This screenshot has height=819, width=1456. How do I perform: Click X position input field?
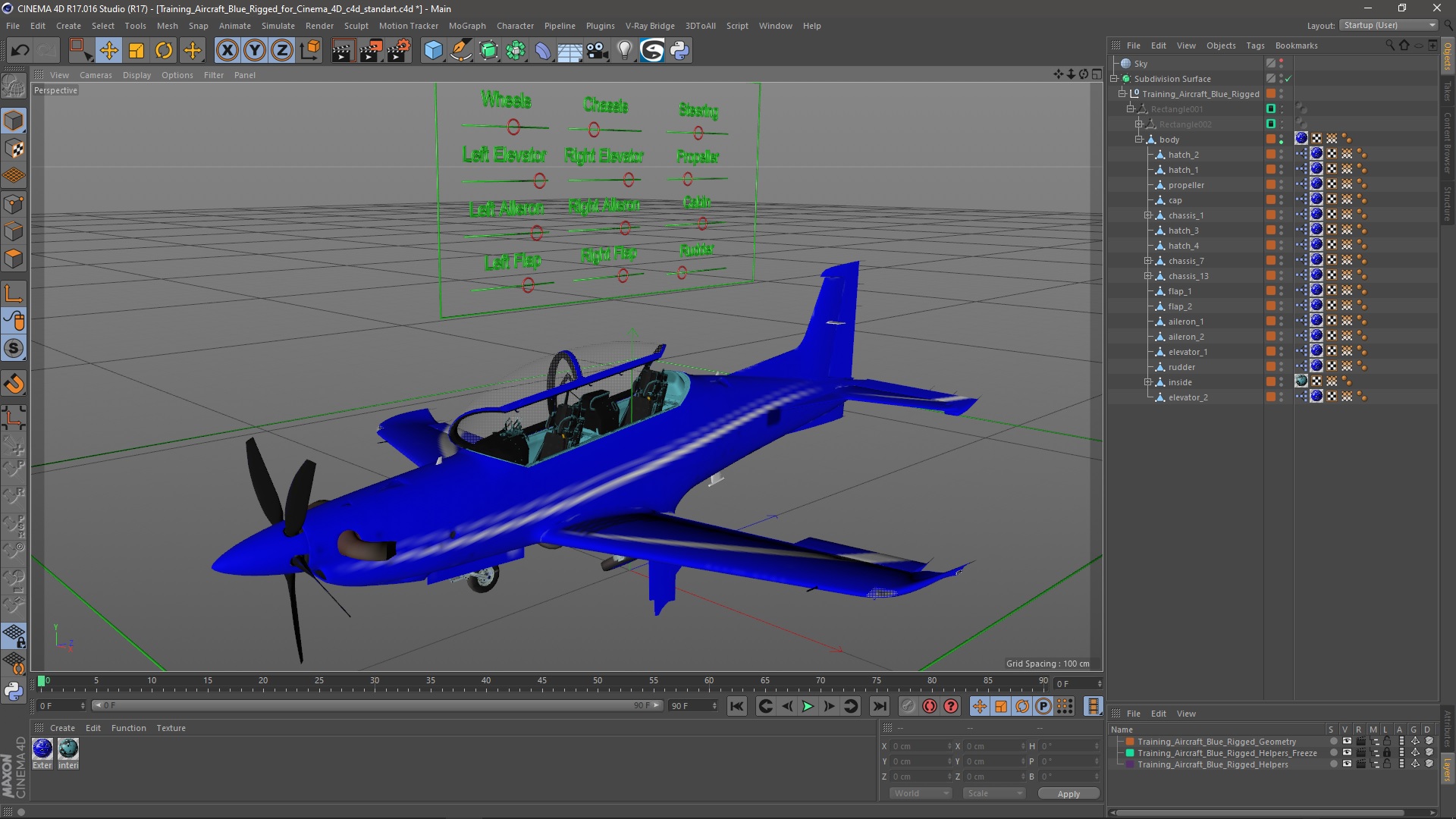point(920,746)
